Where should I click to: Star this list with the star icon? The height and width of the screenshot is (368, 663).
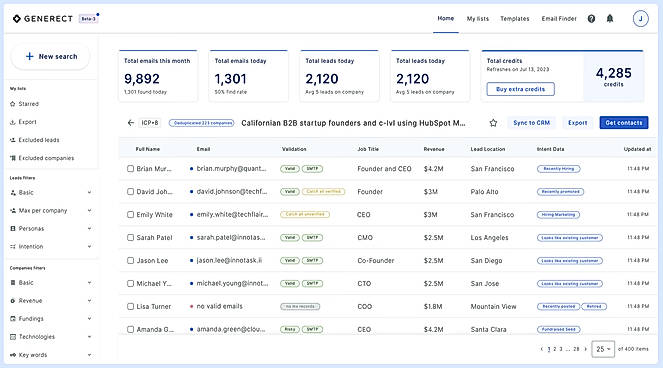(493, 123)
